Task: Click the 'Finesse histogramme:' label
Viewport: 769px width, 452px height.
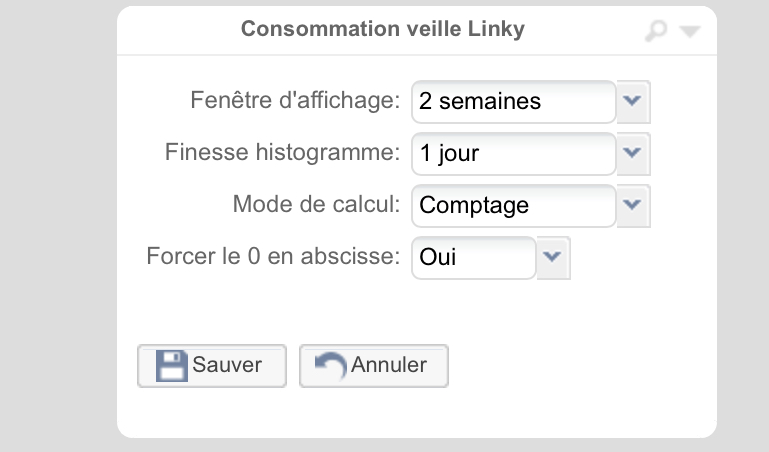Action: pyautogui.click(x=282, y=152)
